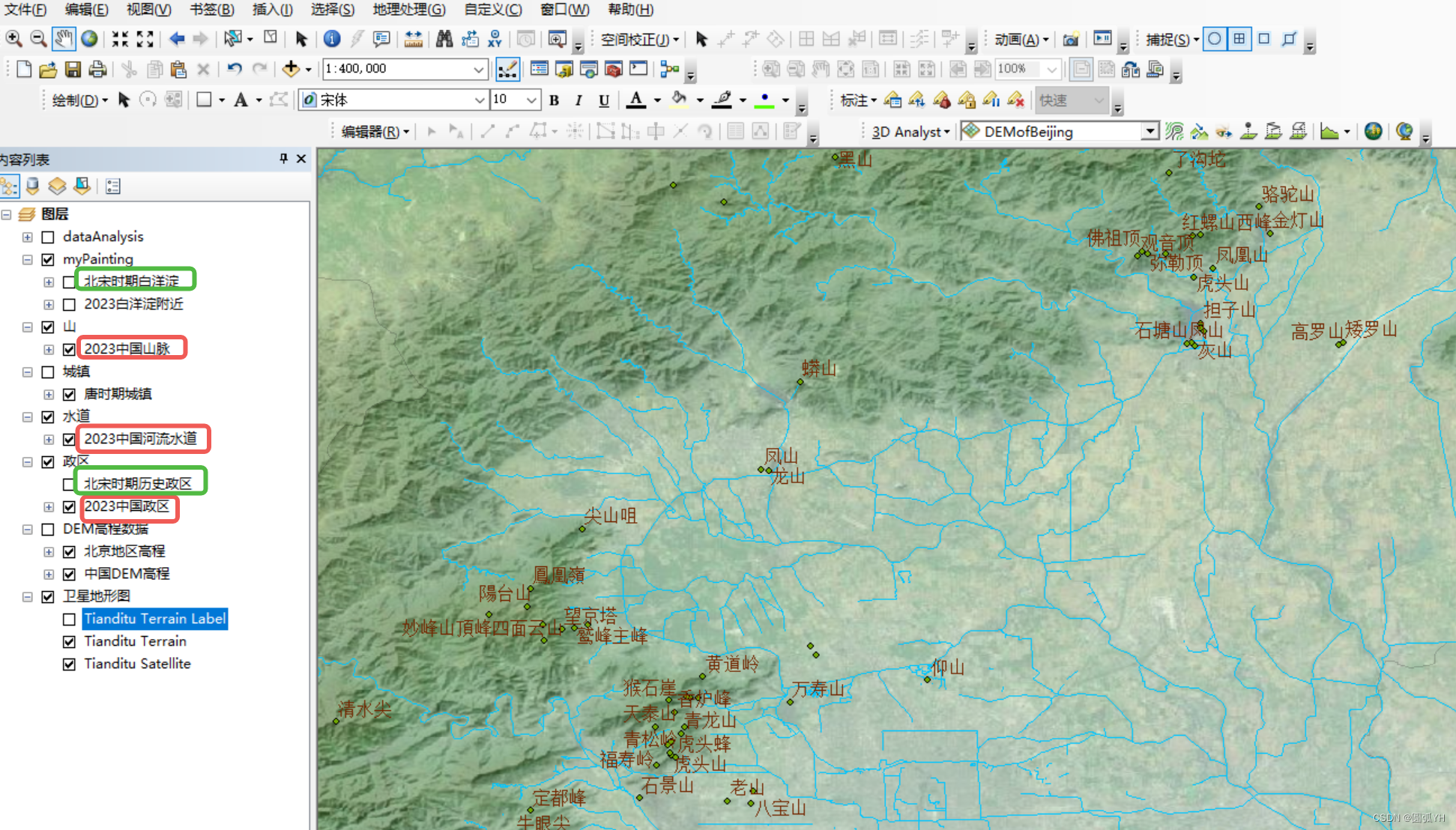Select the Zoom In tool

13,39
